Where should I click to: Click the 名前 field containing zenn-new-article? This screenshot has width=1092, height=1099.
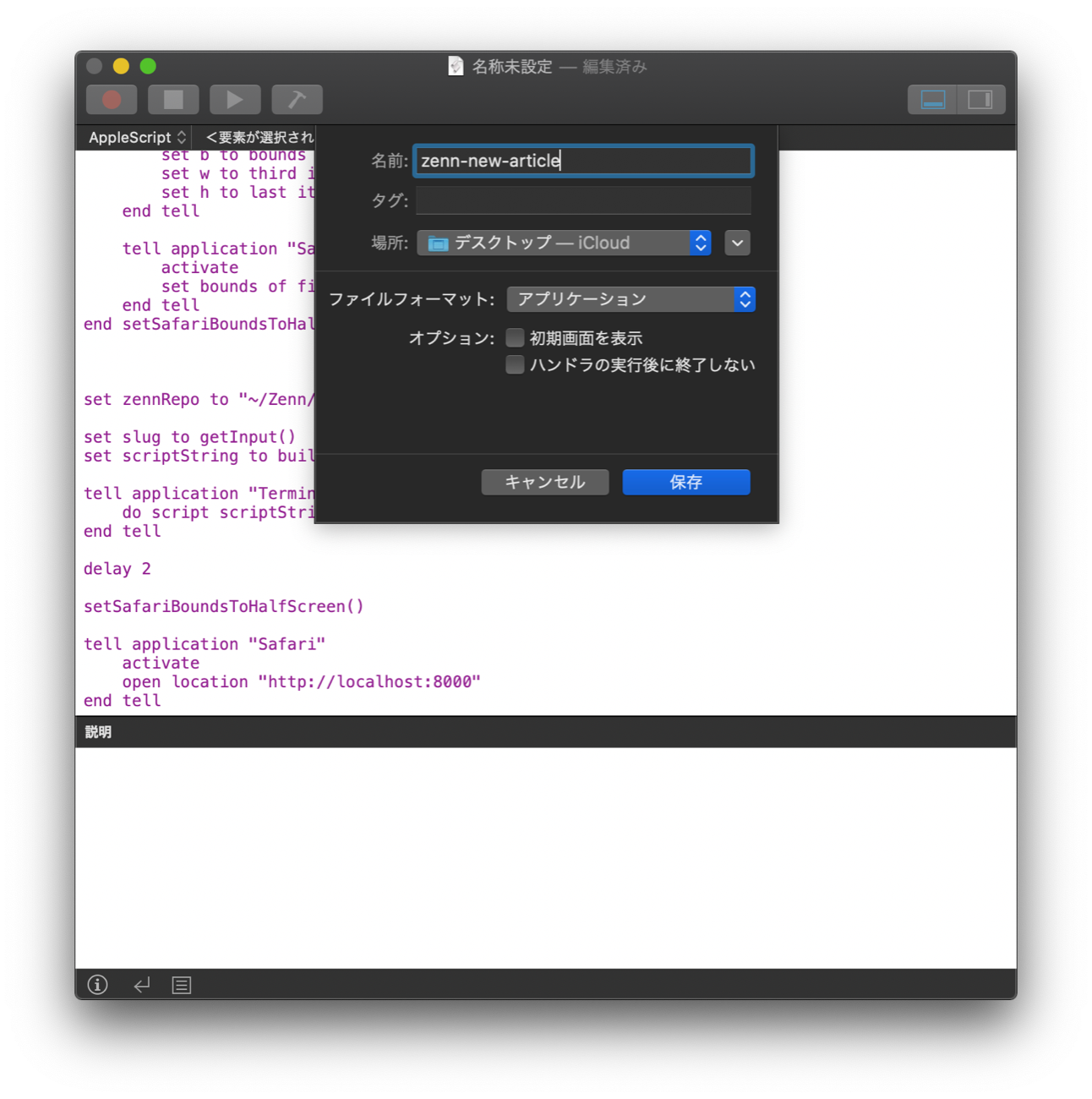coord(583,161)
